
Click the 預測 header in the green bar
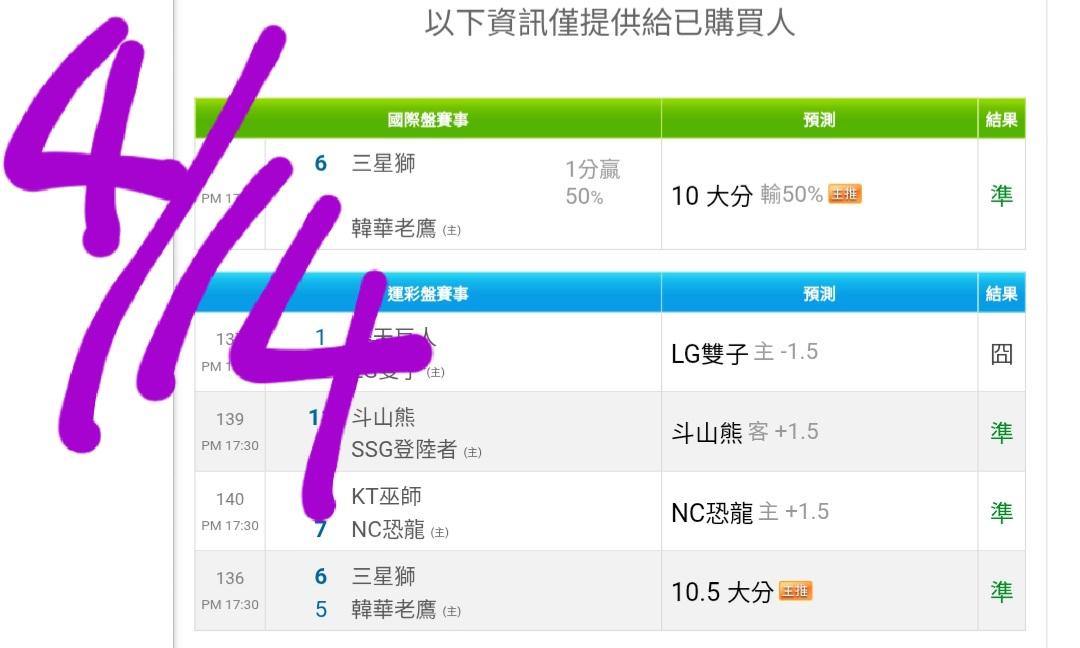click(819, 120)
